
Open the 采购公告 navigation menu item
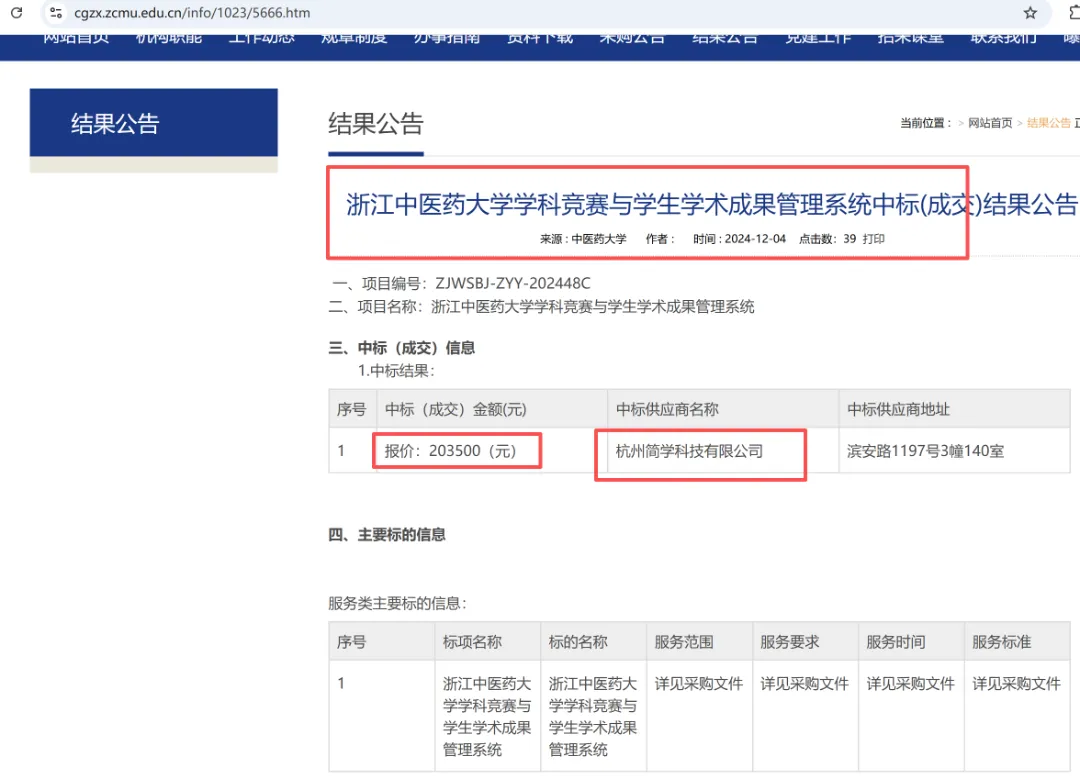632,39
